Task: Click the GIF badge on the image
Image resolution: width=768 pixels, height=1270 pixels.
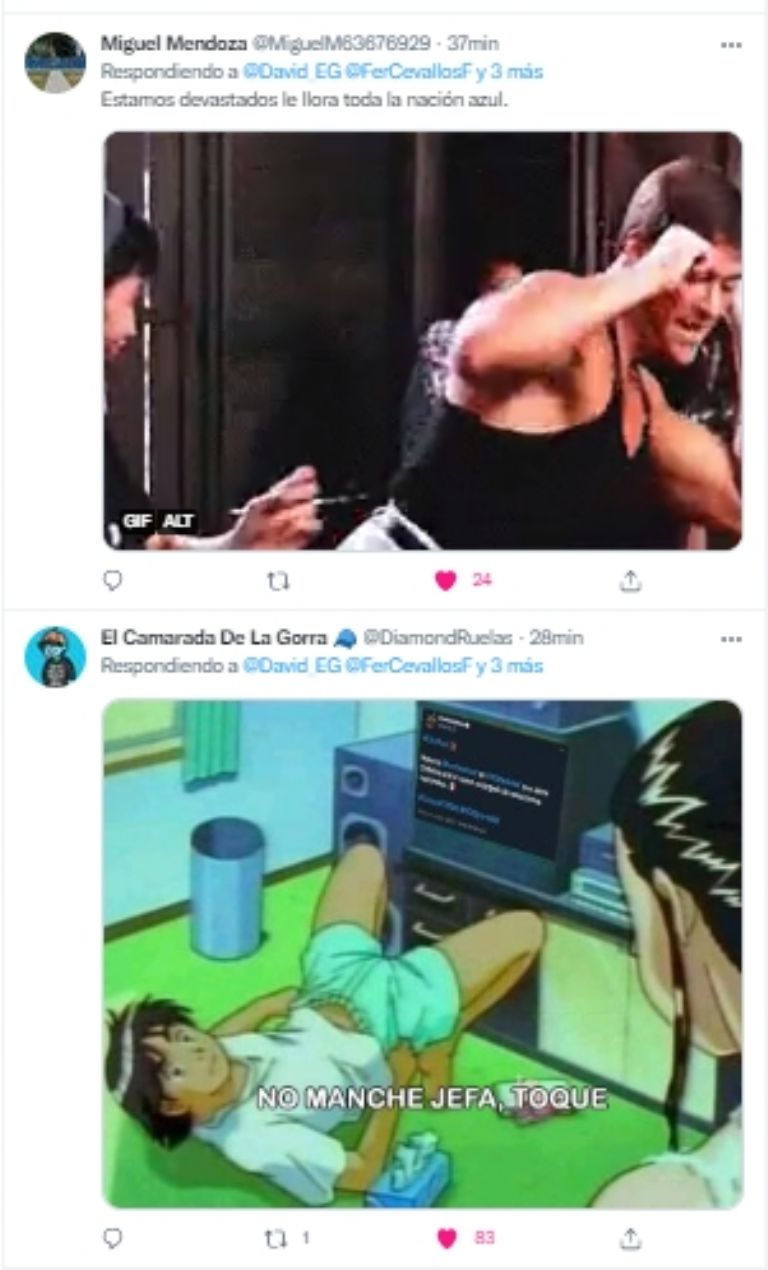Action: click(137, 521)
